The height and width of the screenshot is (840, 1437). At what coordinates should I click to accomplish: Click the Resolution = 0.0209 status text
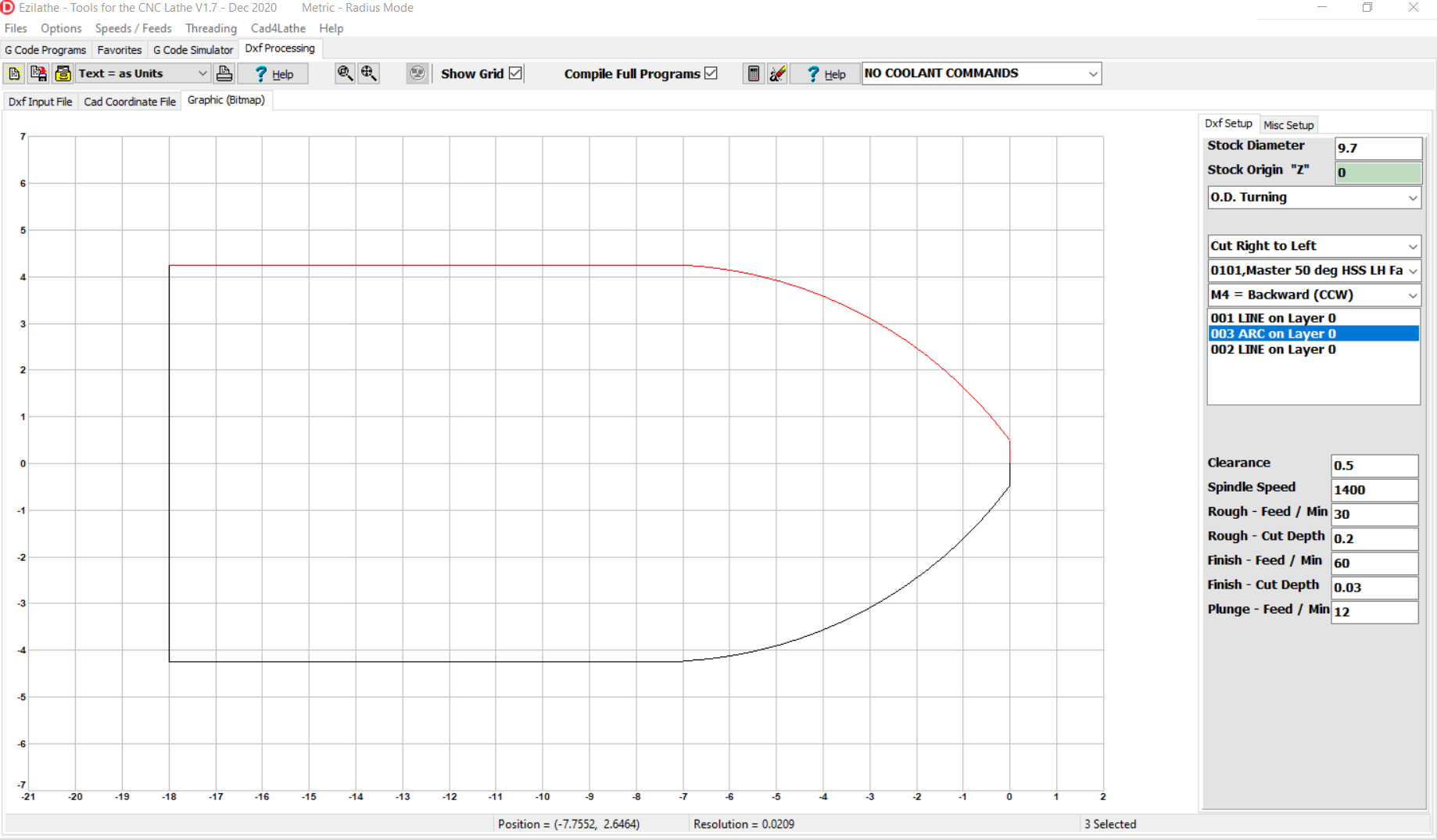(x=744, y=824)
